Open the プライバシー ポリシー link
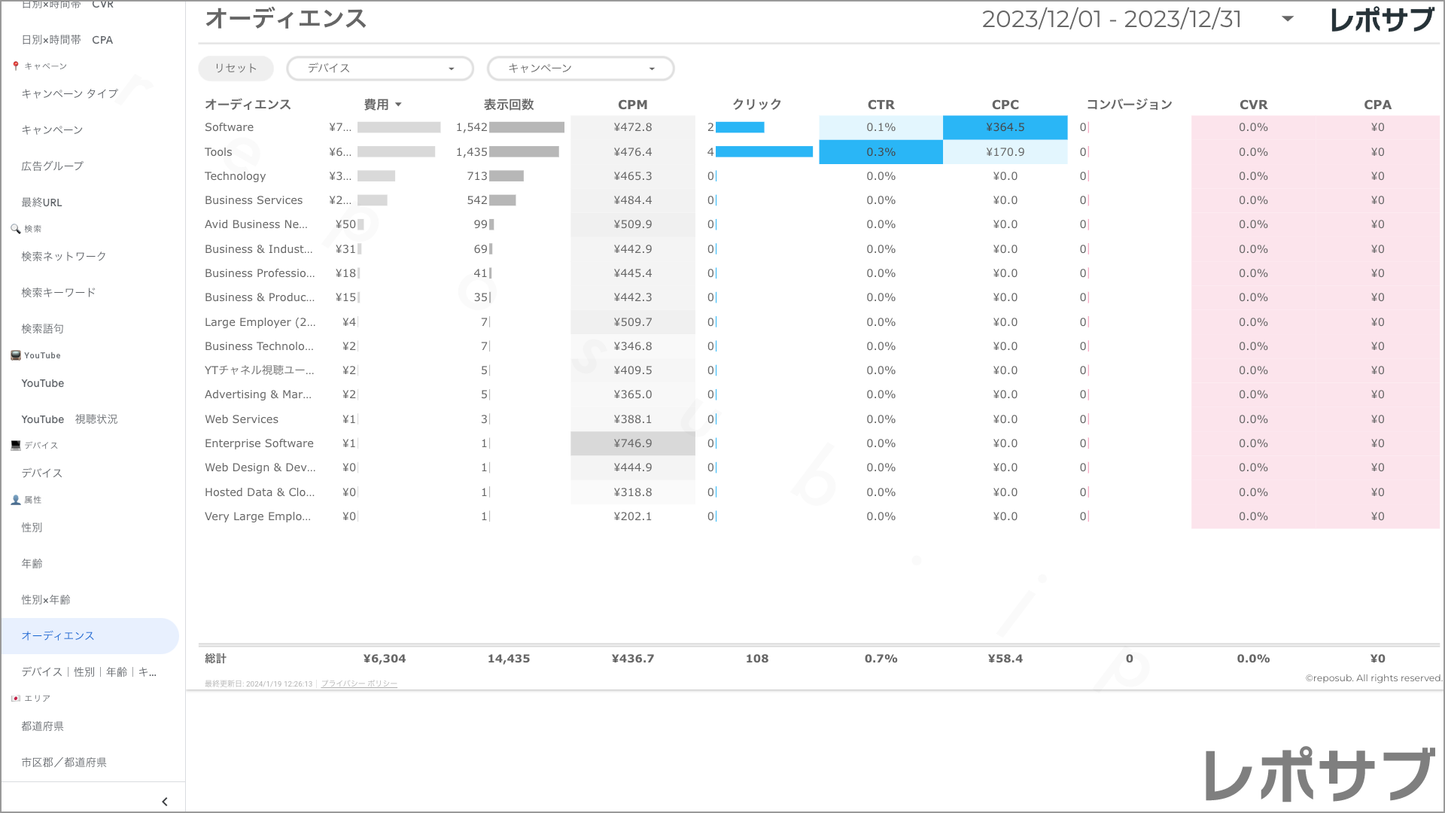The width and height of the screenshot is (1445, 813). pyautogui.click(x=359, y=684)
